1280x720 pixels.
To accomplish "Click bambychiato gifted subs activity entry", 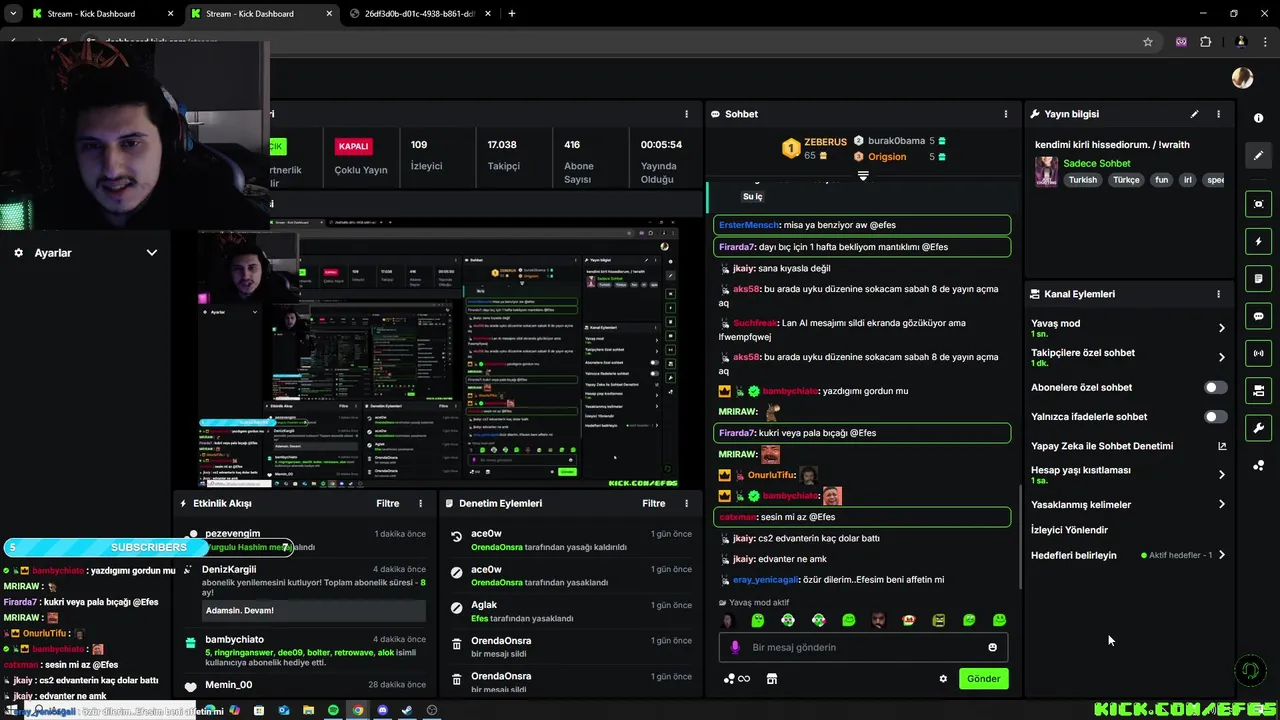I will [304, 650].
